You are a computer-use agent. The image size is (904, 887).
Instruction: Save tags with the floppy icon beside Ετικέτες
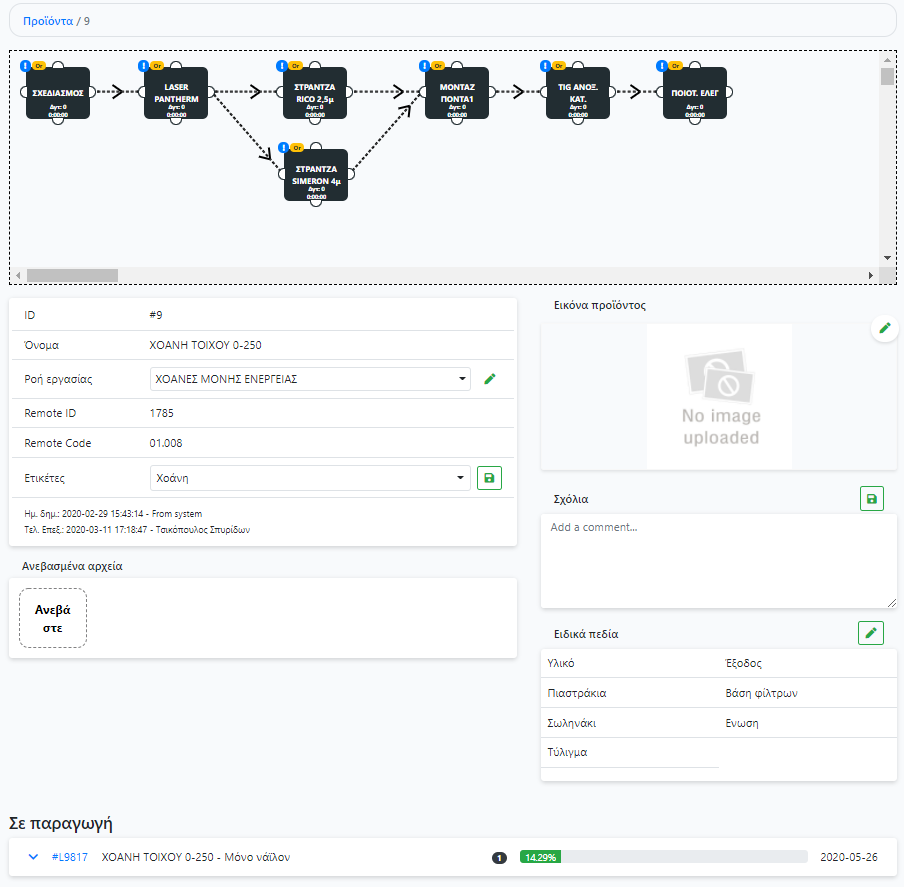[x=489, y=478]
